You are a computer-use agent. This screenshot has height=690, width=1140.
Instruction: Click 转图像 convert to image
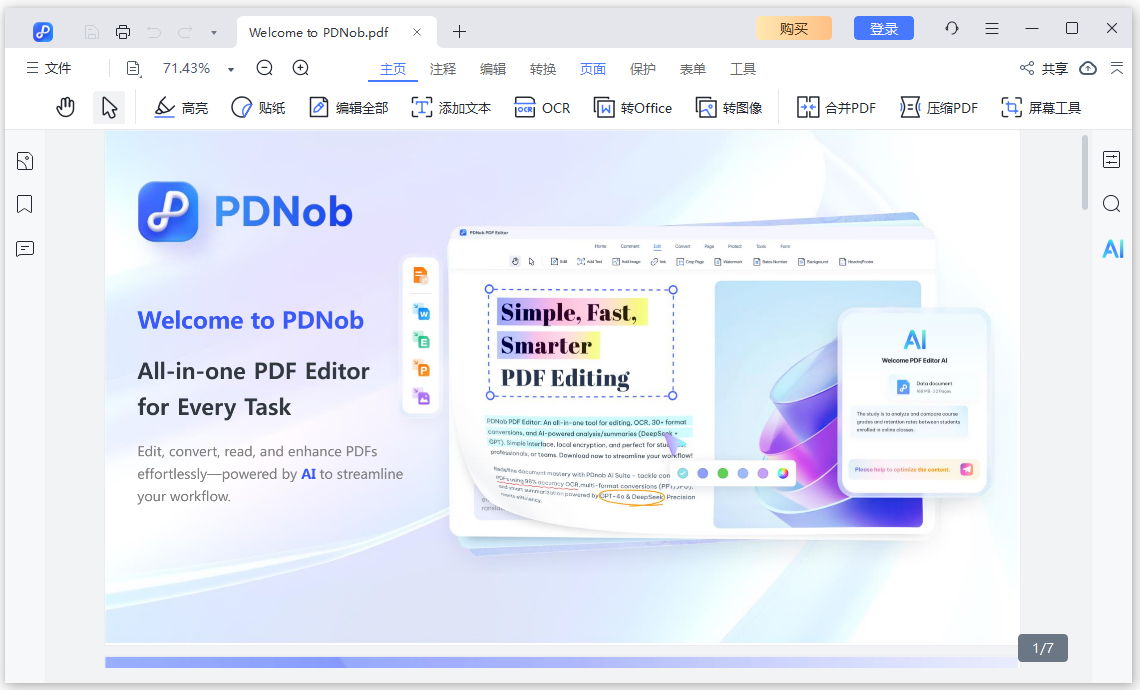tap(728, 108)
